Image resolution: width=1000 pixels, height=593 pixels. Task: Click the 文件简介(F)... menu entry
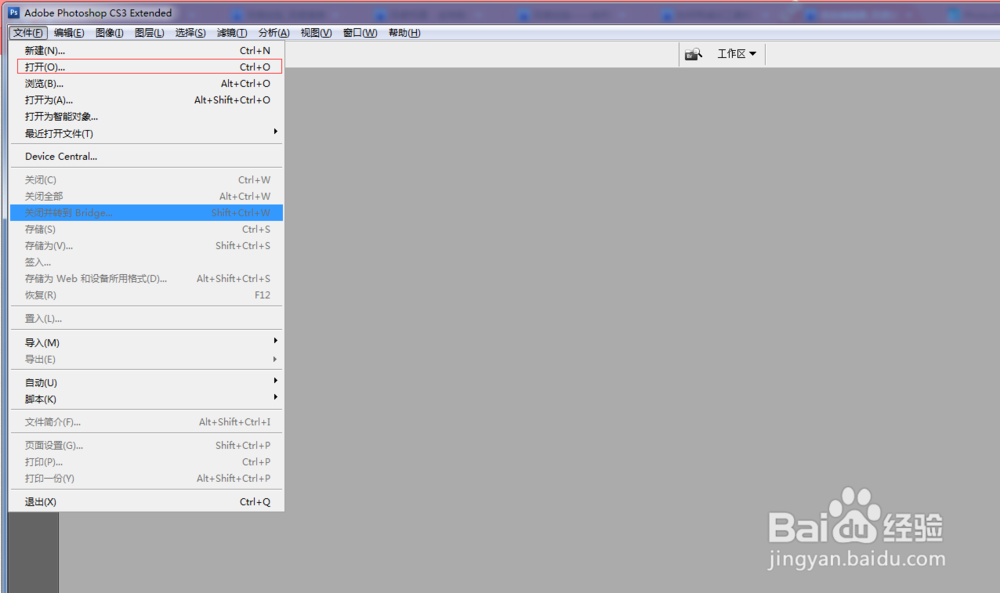[147, 422]
